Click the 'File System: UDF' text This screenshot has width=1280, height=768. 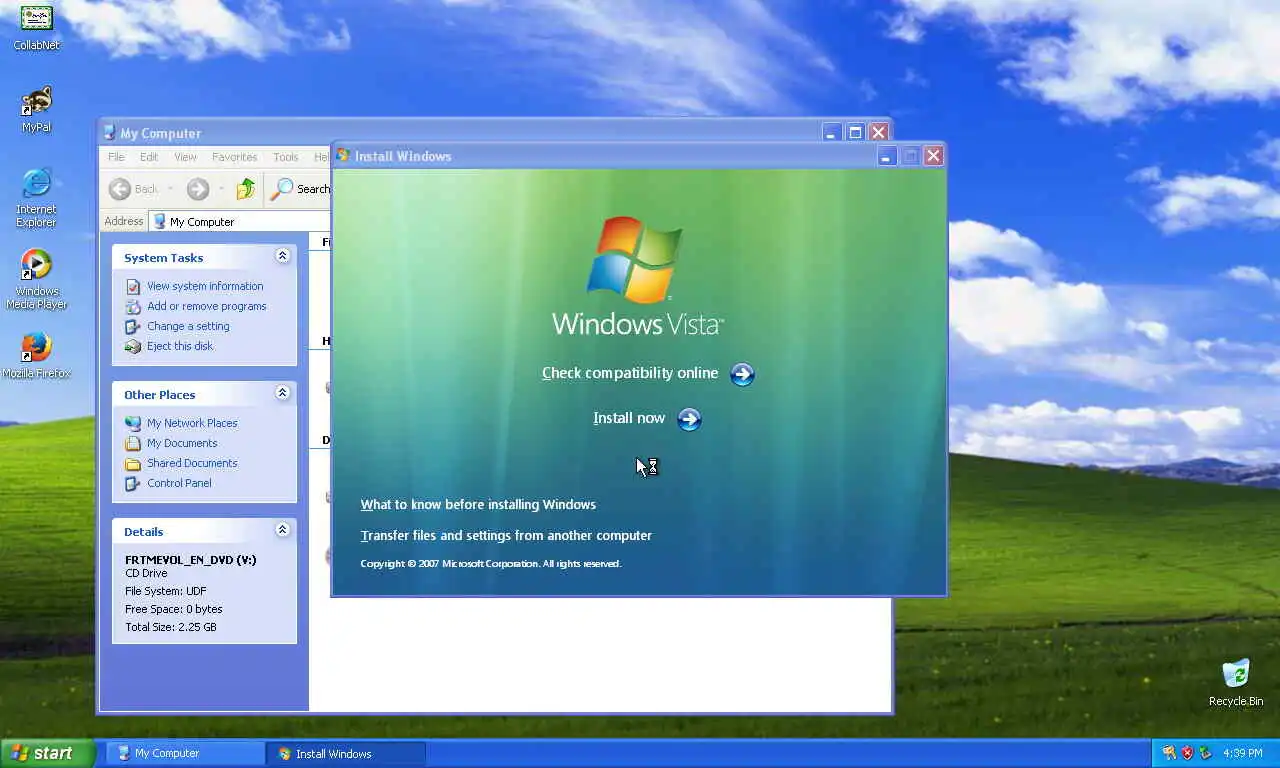click(x=166, y=591)
